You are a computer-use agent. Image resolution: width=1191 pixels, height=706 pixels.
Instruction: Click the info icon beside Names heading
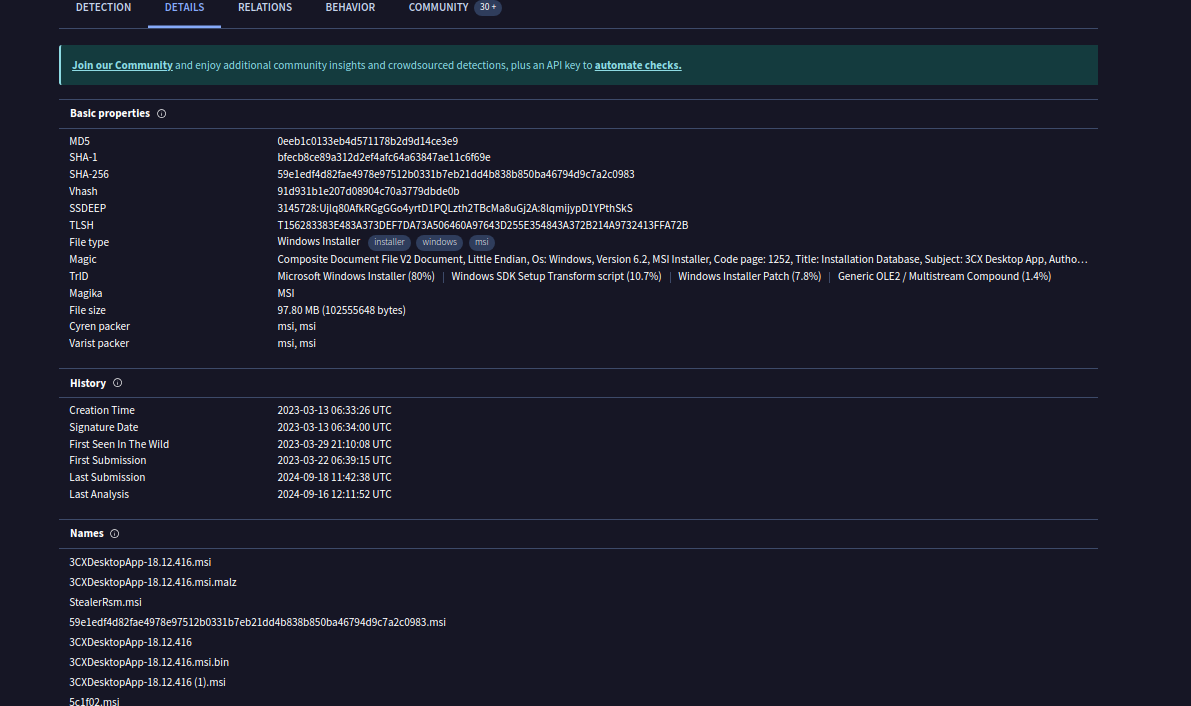[115, 534]
